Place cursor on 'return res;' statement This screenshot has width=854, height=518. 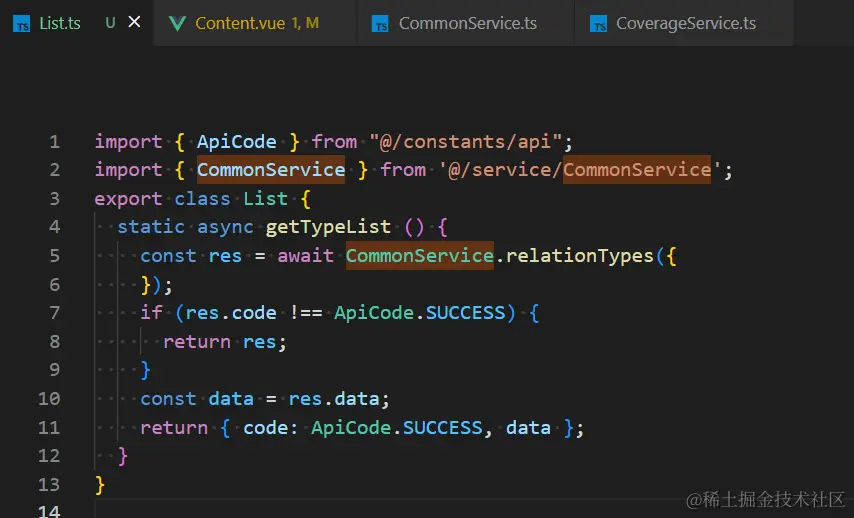[224, 342]
